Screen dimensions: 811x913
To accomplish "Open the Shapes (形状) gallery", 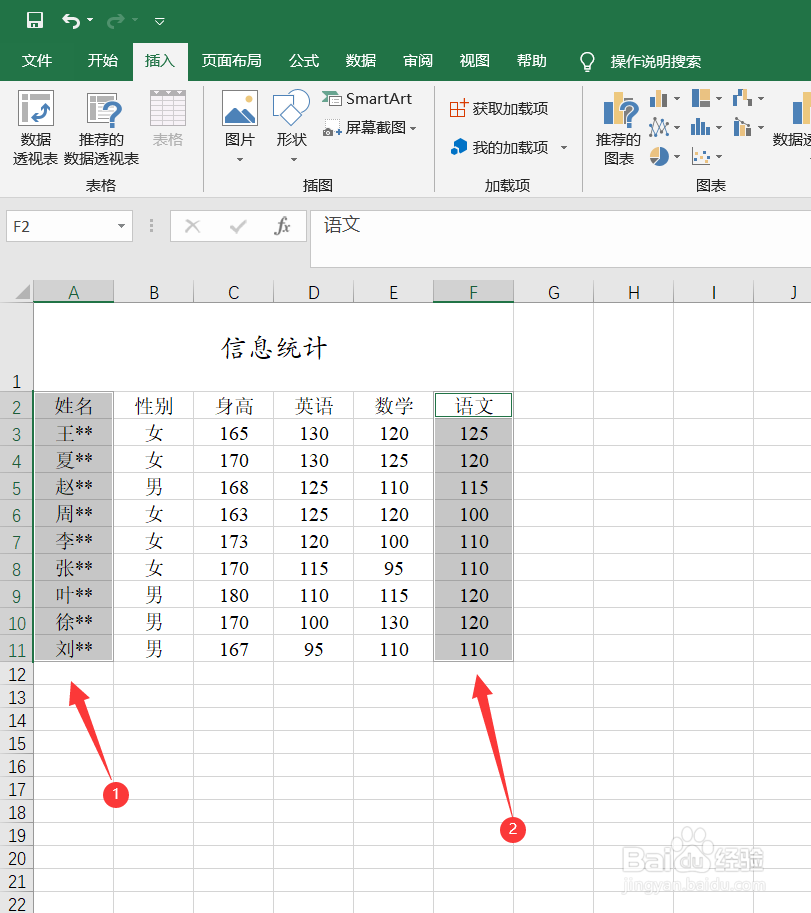I will point(291,119).
